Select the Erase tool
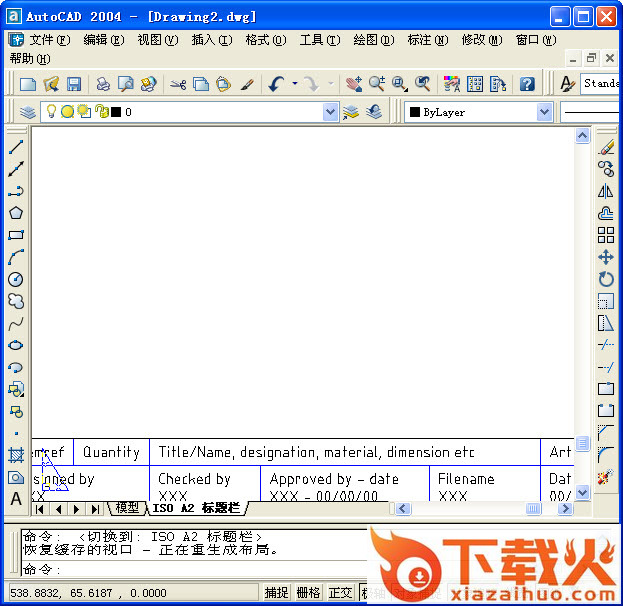 point(606,147)
